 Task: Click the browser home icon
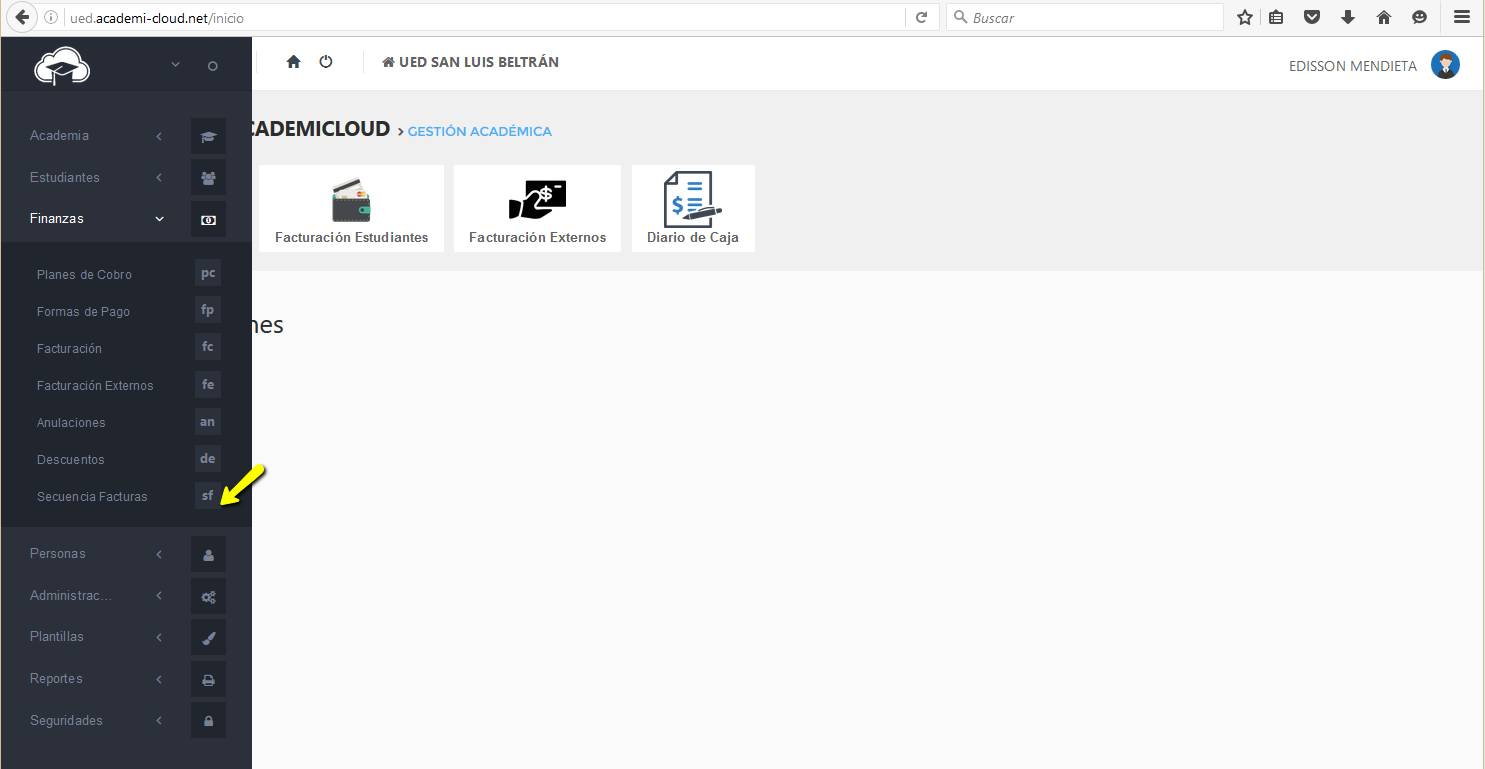1384,17
